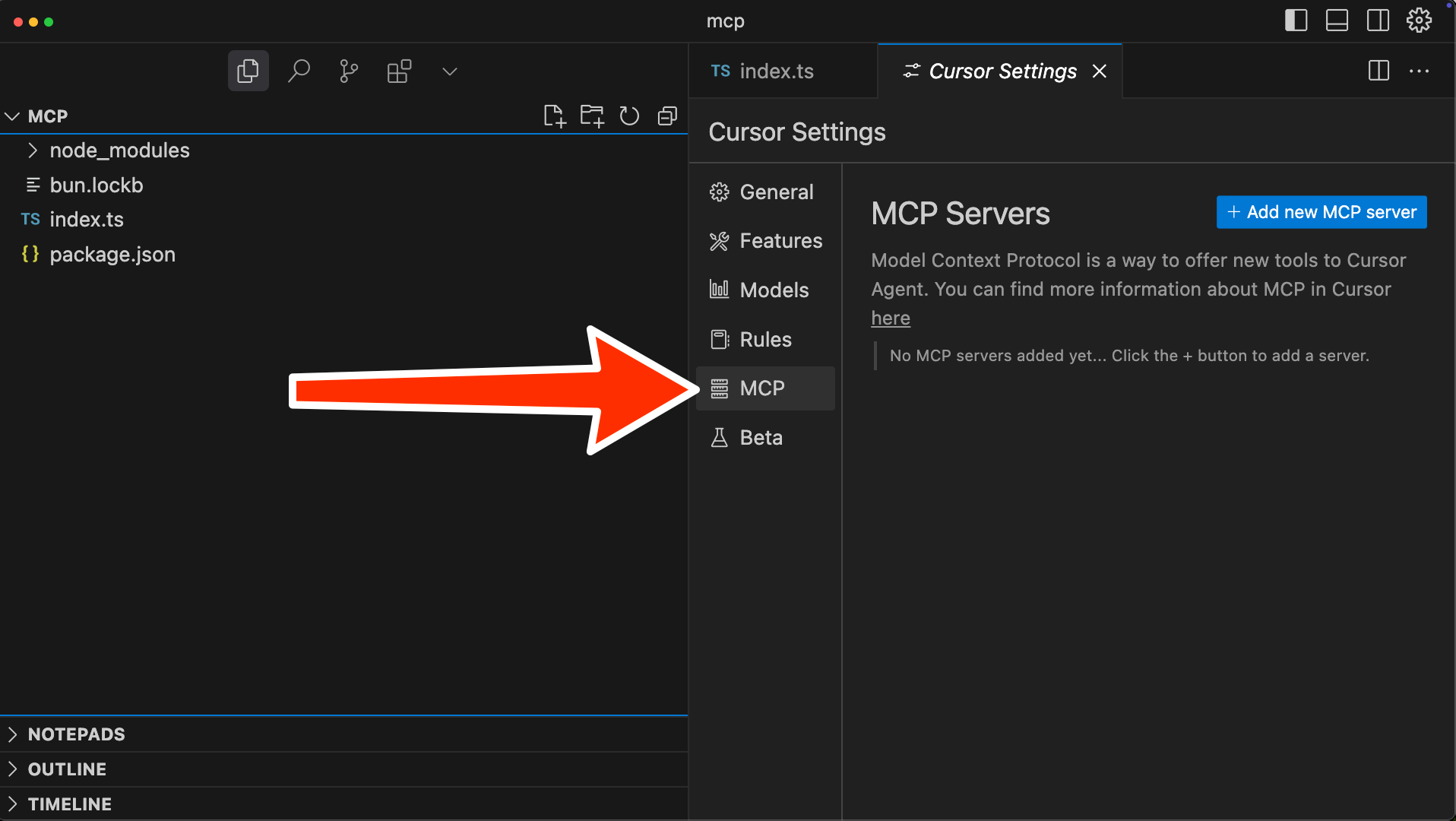This screenshot has height=821, width=1456.
Task: Open the Explorer view icon
Action: pyautogui.click(x=248, y=71)
